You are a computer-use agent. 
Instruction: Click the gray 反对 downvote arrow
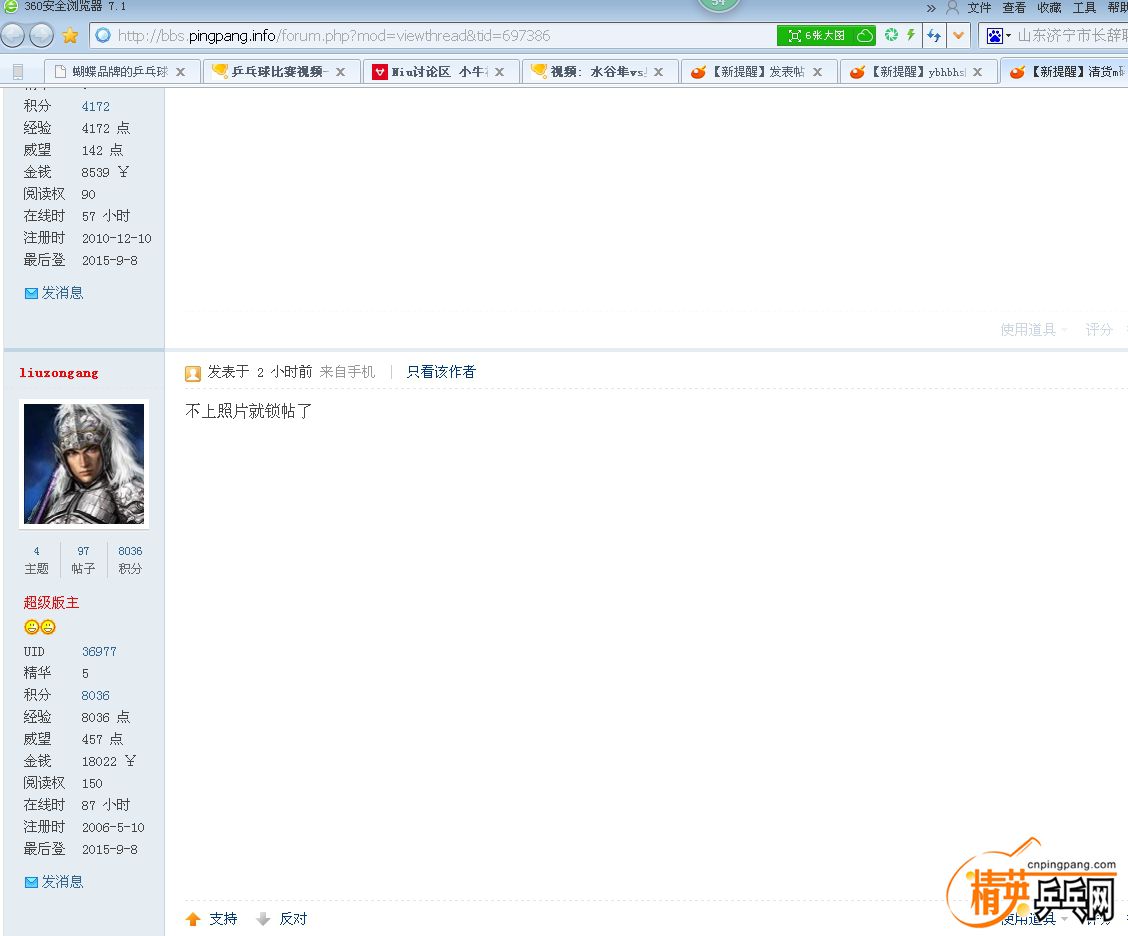click(x=263, y=919)
